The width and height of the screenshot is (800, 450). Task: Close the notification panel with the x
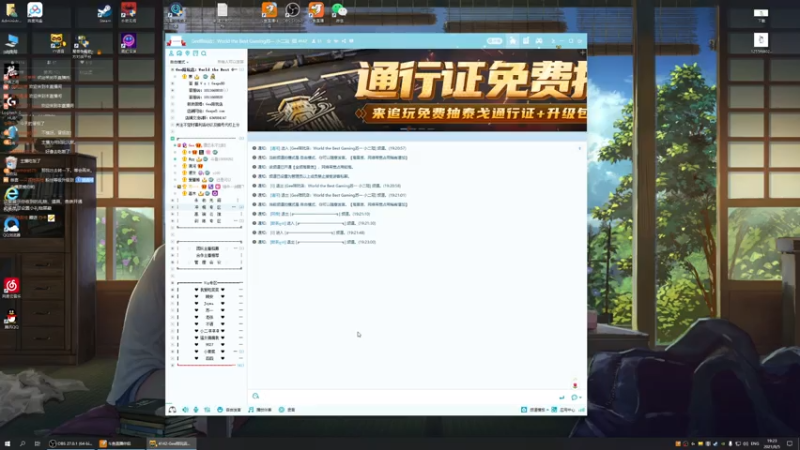[x=580, y=148]
